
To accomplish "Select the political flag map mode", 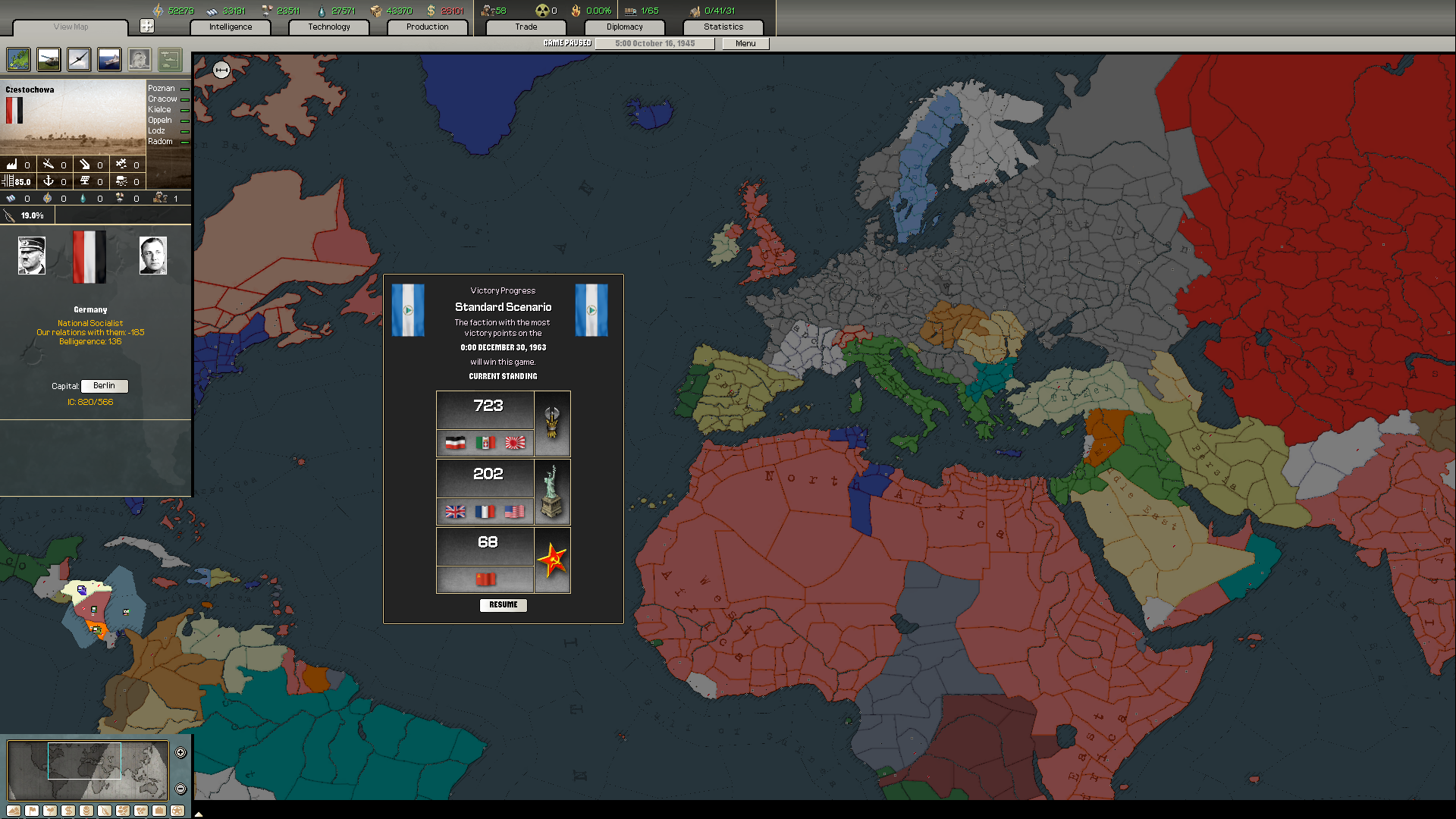I will tap(32, 811).
